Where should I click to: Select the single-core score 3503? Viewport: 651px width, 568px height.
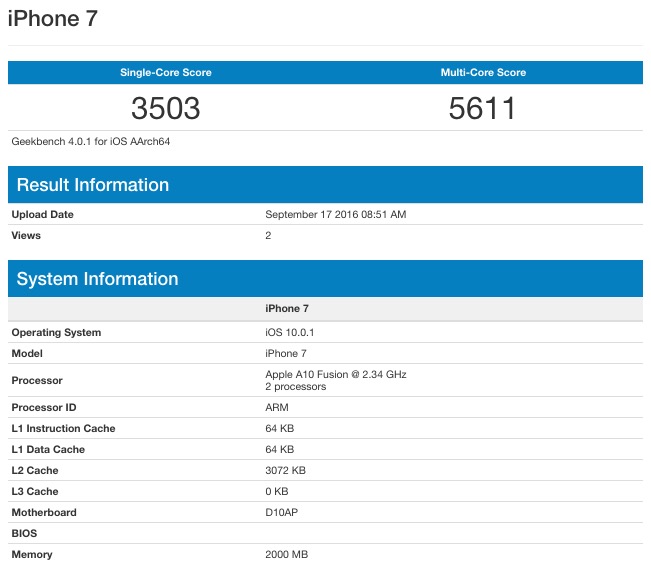(166, 108)
